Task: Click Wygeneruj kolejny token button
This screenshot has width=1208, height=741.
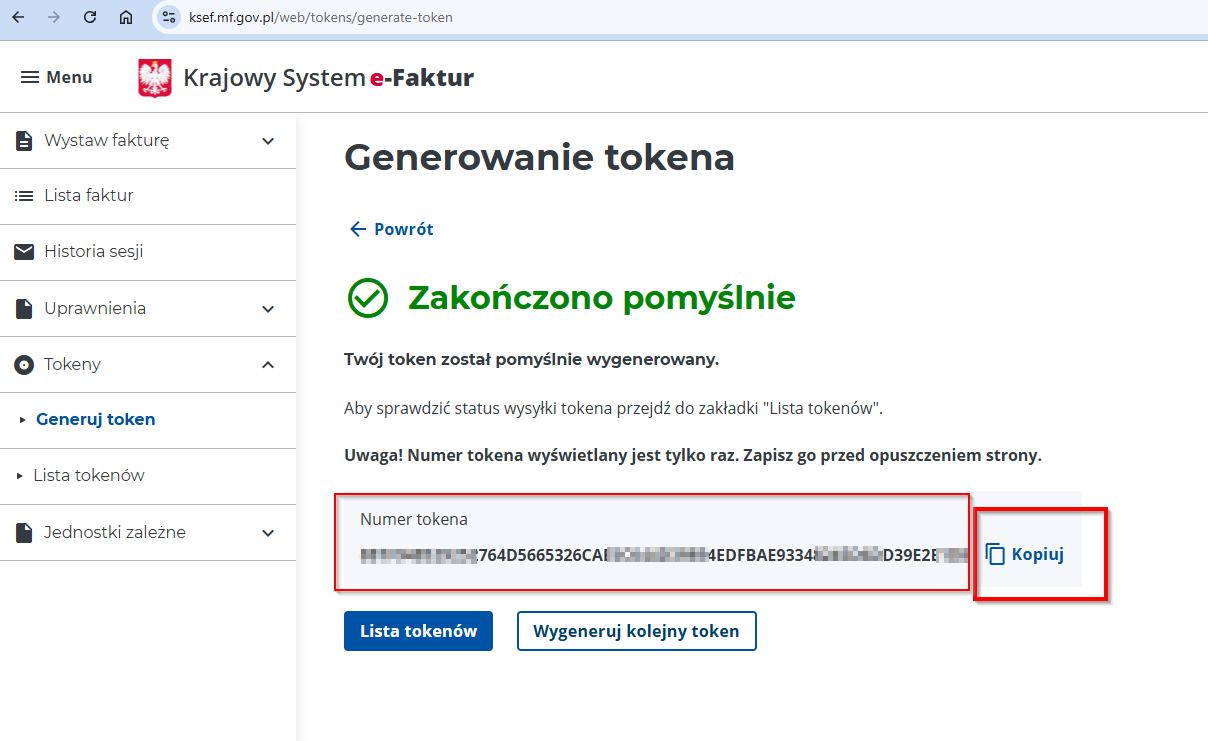Action: [636, 631]
